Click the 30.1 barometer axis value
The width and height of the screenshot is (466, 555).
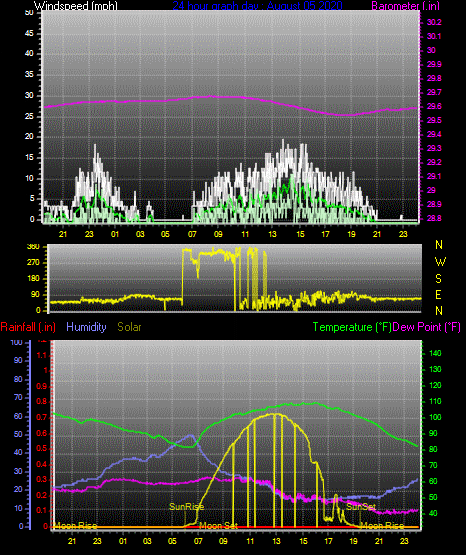click(434, 36)
